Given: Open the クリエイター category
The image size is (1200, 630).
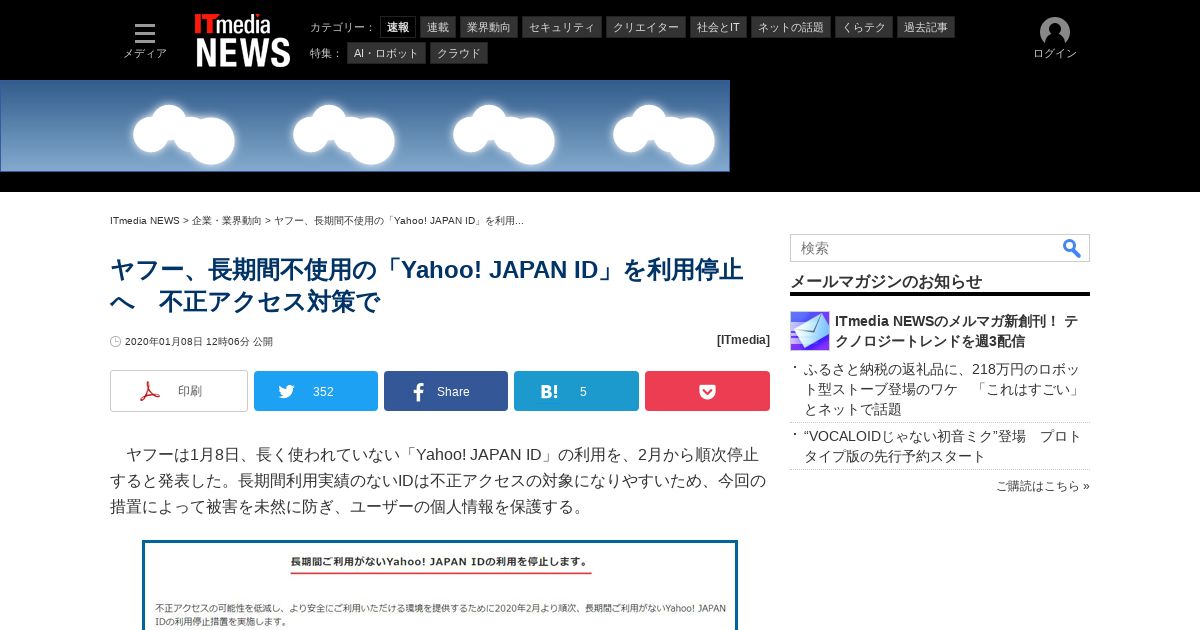Looking at the screenshot, I should (x=646, y=27).
